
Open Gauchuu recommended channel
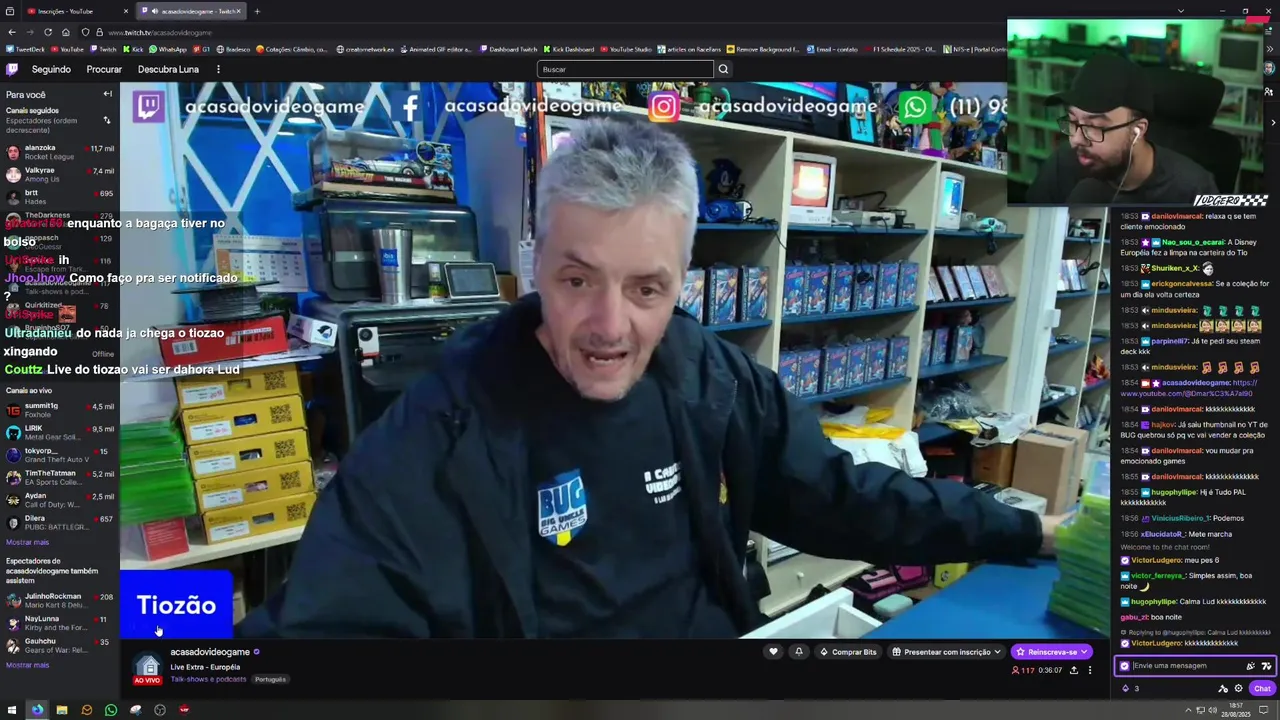point(60,645)
